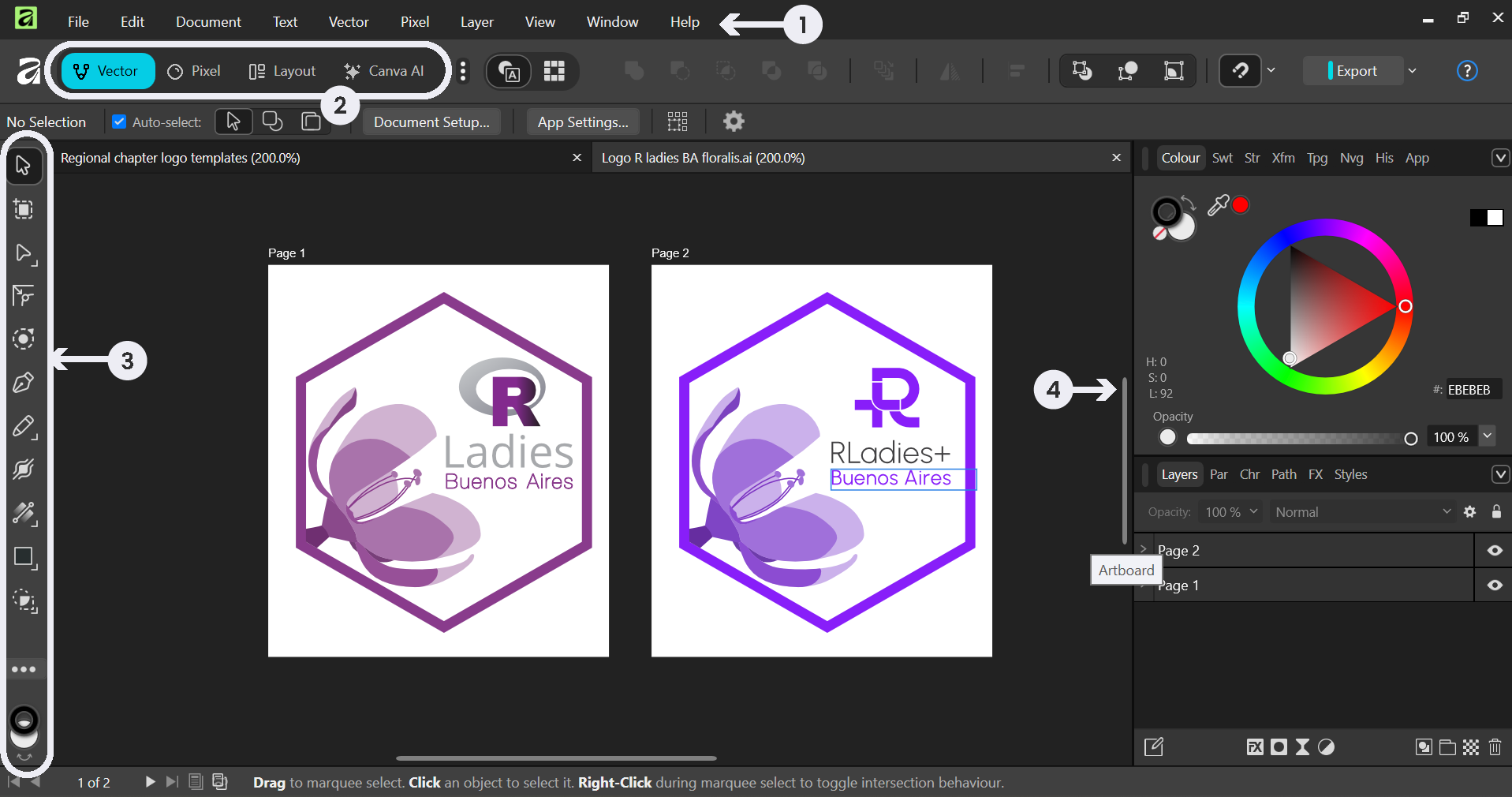Add an adjustment layer
This screenshot has width=1512, height=797.
tap(1327, 747)
